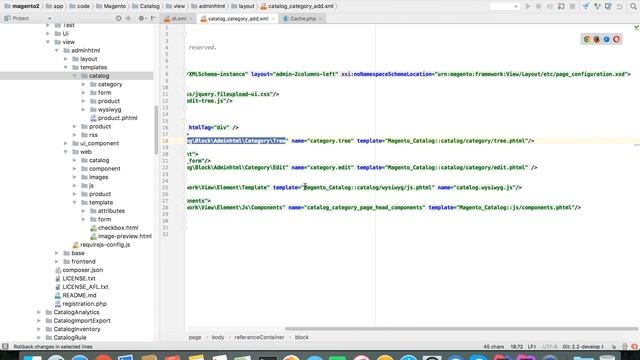Expand the ui_component folder
Screen dimensions: 640x360
point(66,144)
